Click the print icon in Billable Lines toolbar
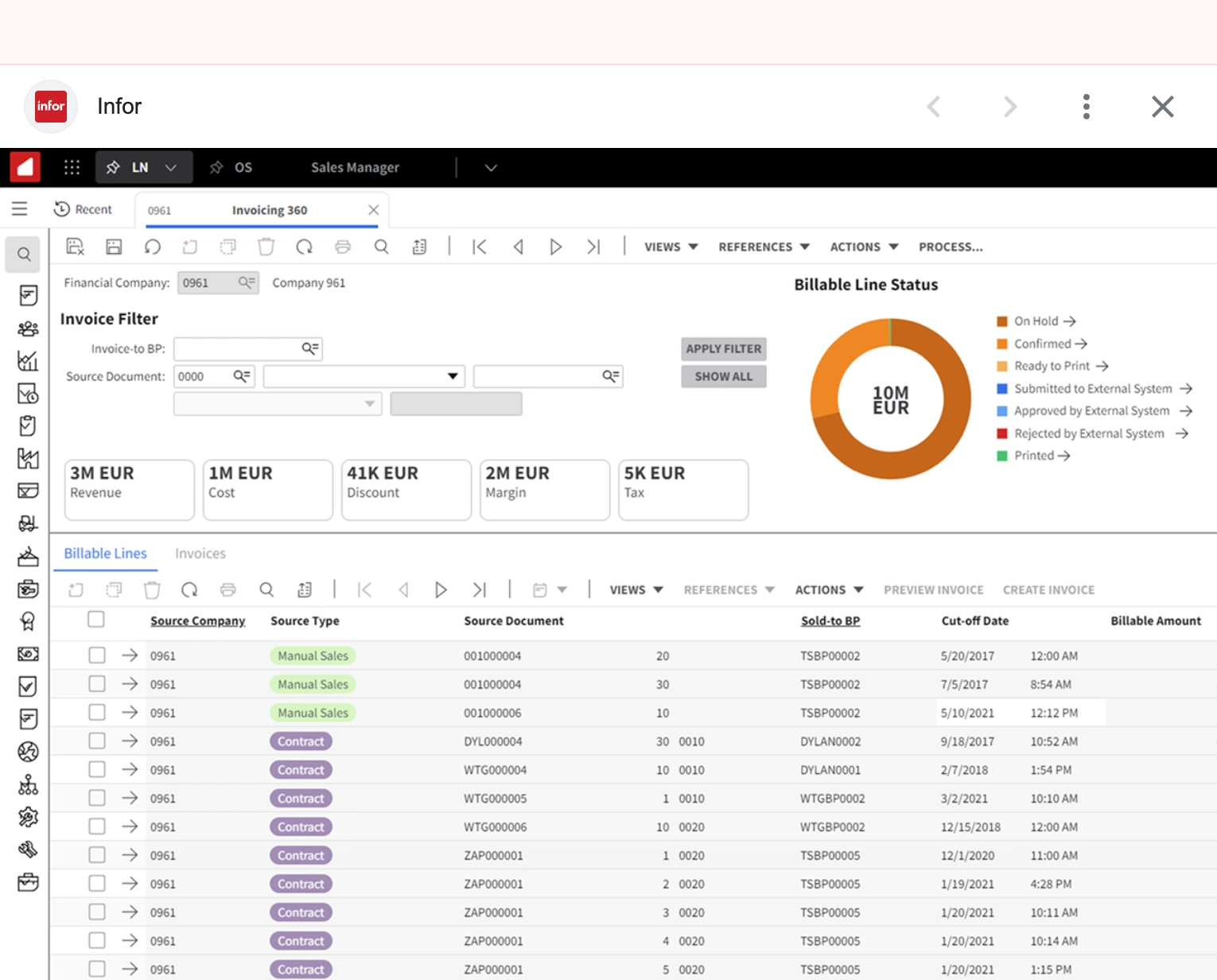1217x980 pixels. pyautogui.click(x=228, y=589)
